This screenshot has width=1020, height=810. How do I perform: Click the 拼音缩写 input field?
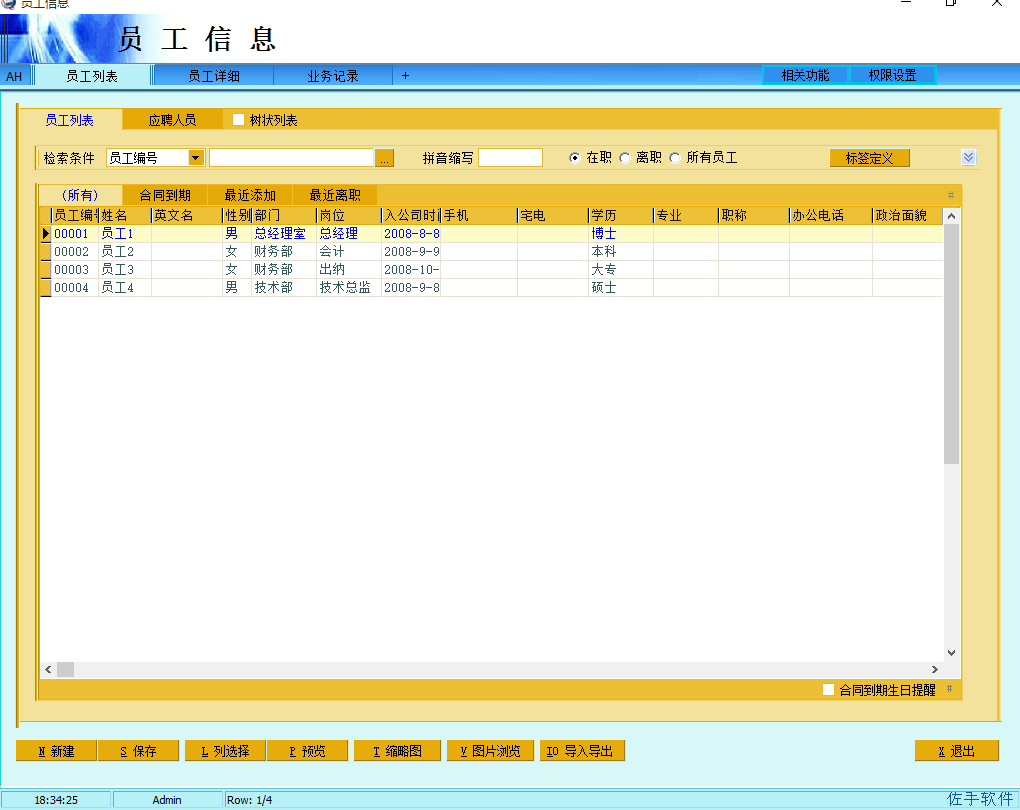(x=510, y=158)
